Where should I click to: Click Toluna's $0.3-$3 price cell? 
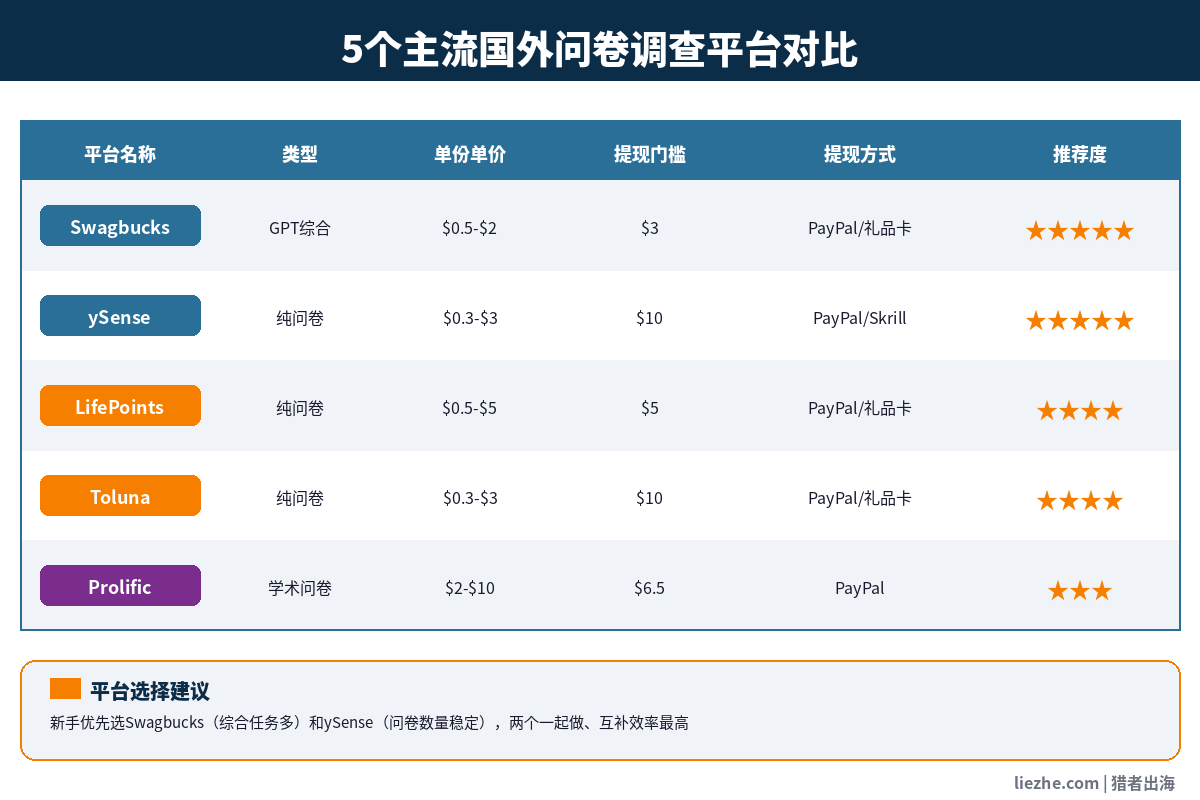pyautogui.click(x=470, y=498)
